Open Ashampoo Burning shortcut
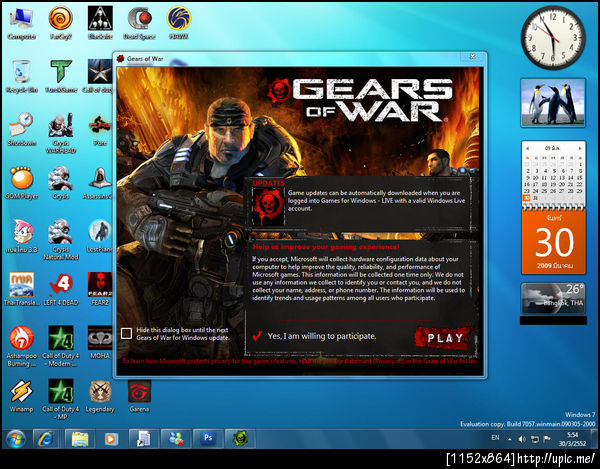The height and width of the screenshot is (469, 600). [x=21, y=346]
